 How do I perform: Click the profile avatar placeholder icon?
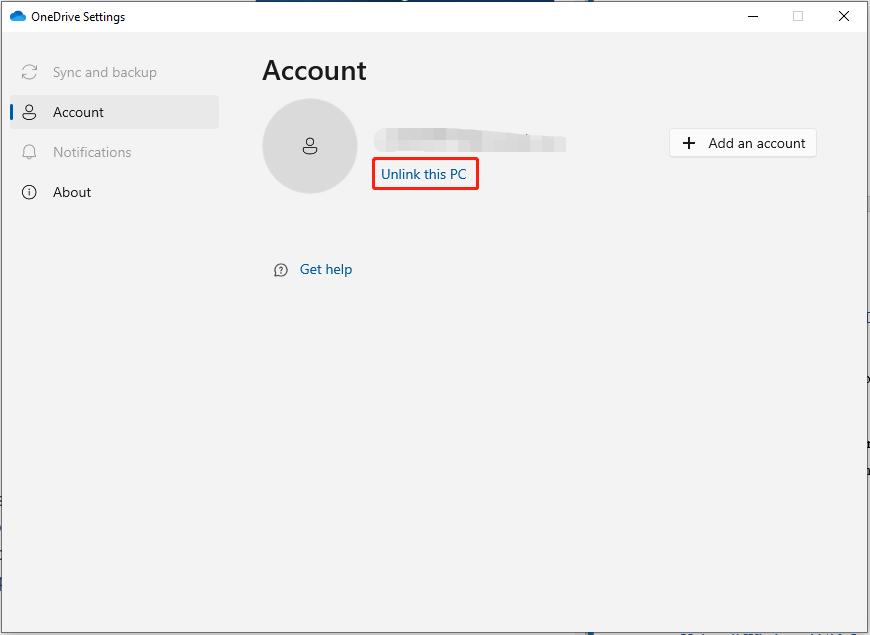tap(310, 146)
